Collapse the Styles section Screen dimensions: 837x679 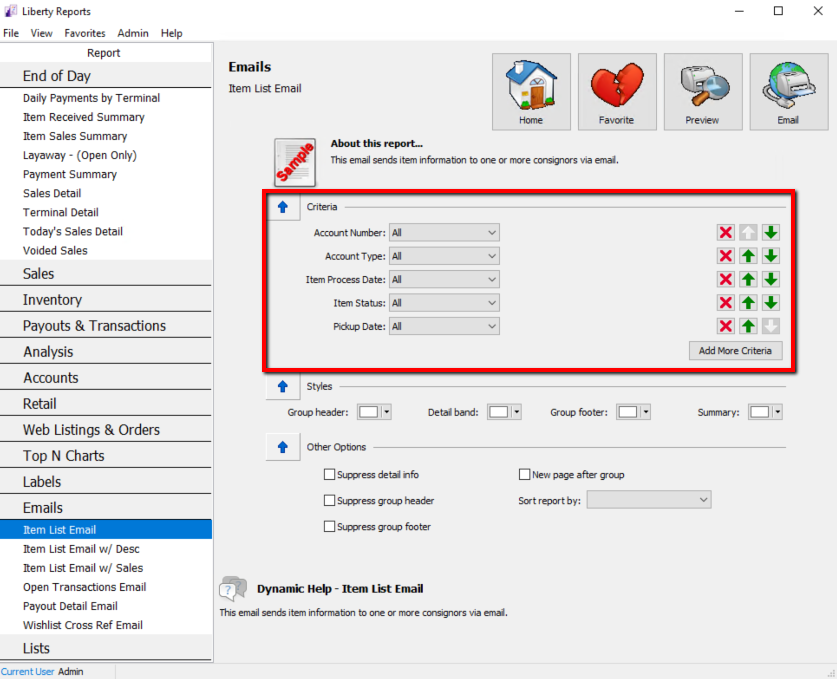point(283,386)
